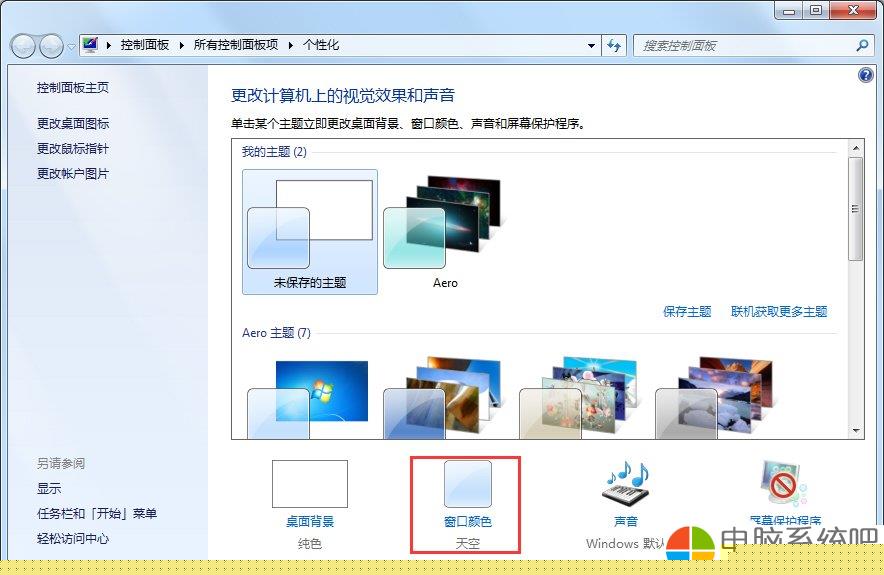
Task: Click the Forward navigation arrow button
Action: coord(52,46)
